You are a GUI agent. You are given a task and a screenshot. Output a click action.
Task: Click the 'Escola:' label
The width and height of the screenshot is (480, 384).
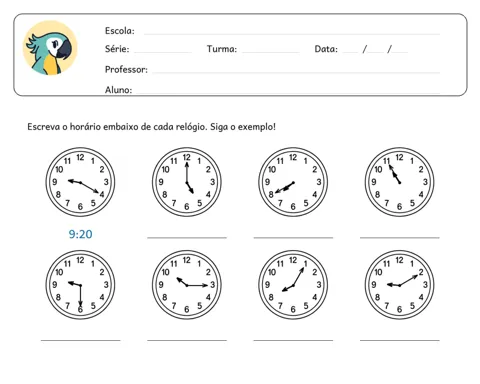120,31
